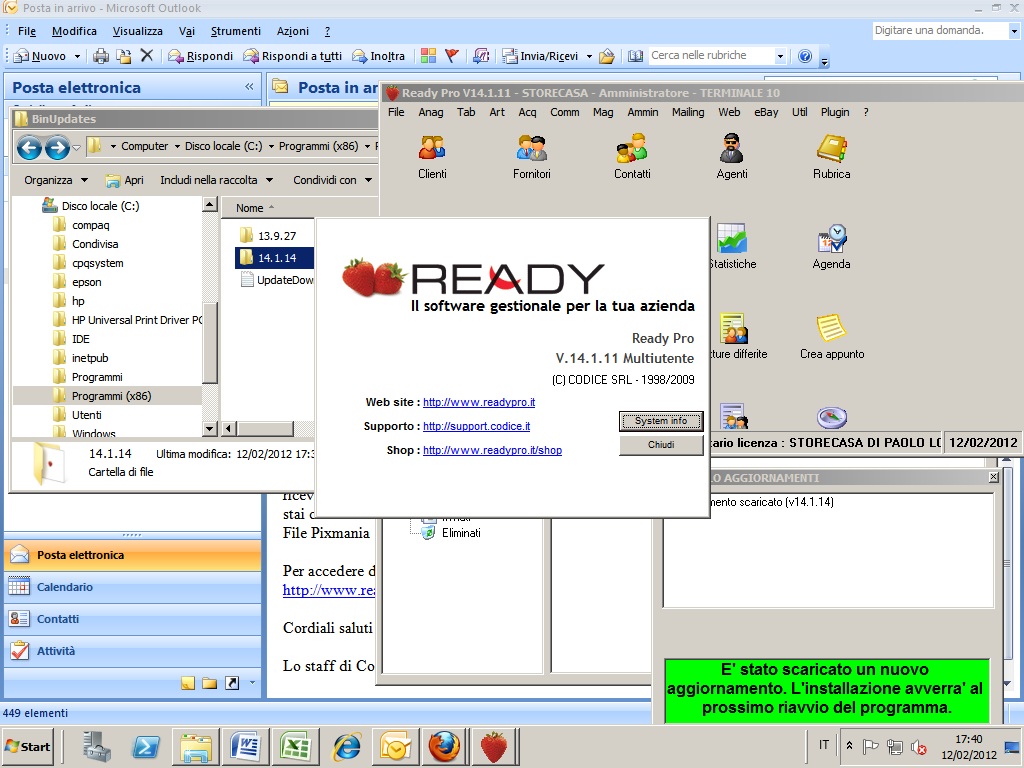The width and height of the screenshot is (1024, 768).
Task: Open the Organizza dropdown in Explorer
Action: (x=56, y=180)
